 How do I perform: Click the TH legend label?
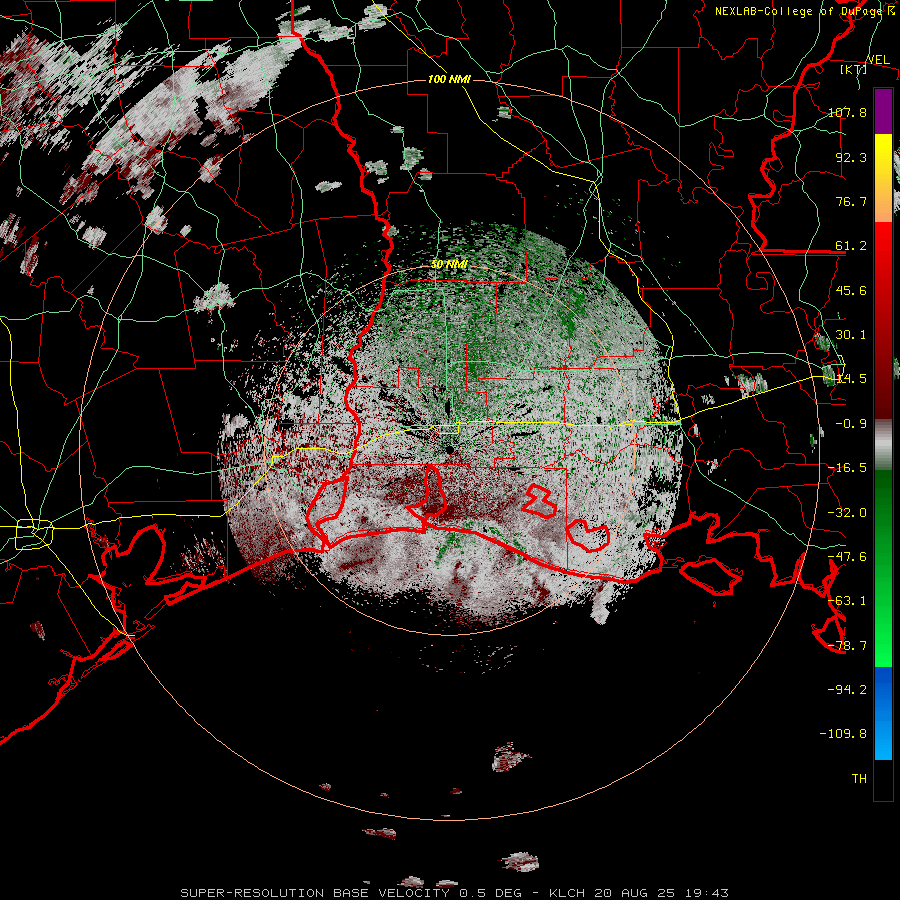click(859, 779)
